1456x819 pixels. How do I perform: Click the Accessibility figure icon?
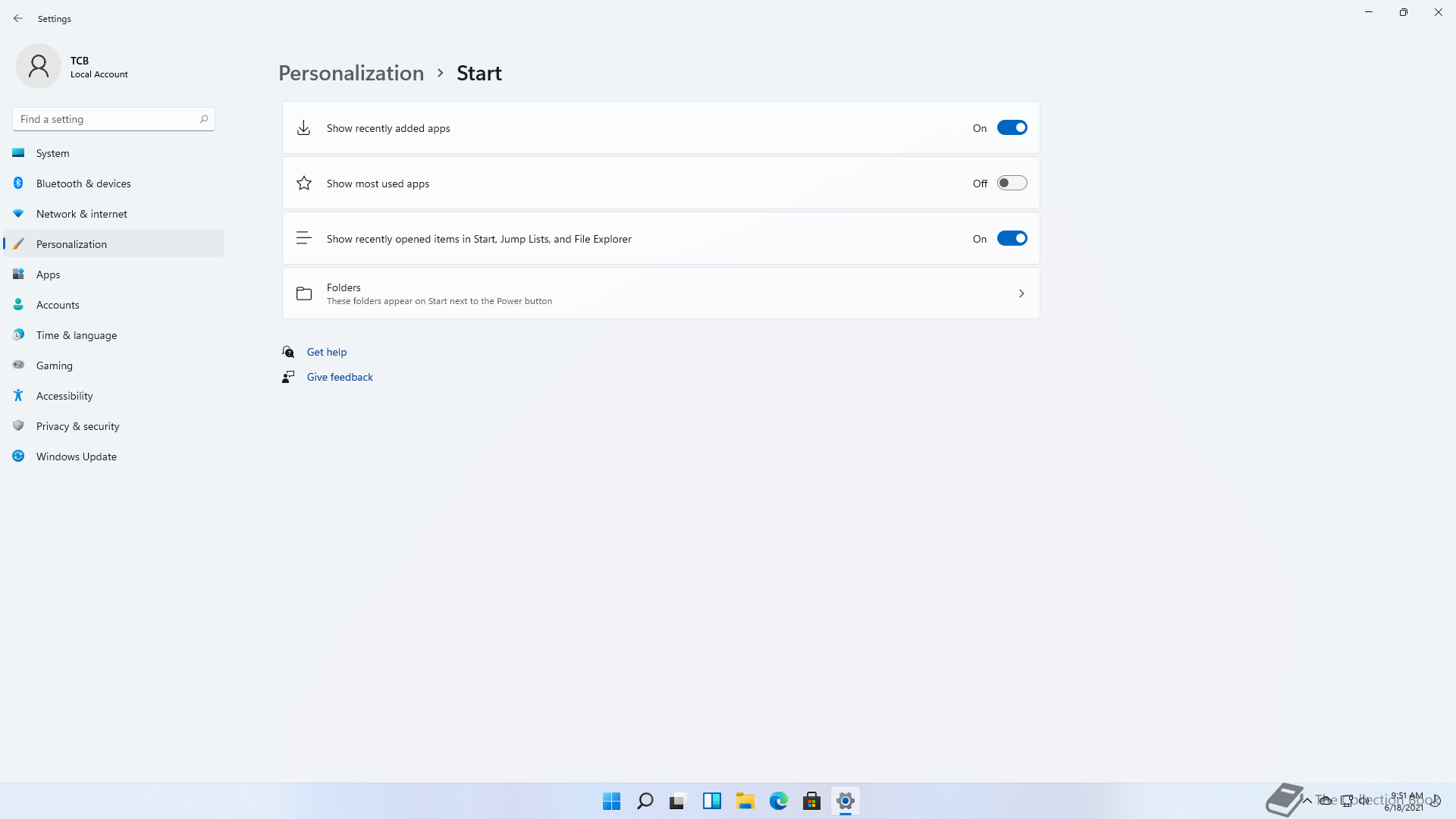point(18,396)
